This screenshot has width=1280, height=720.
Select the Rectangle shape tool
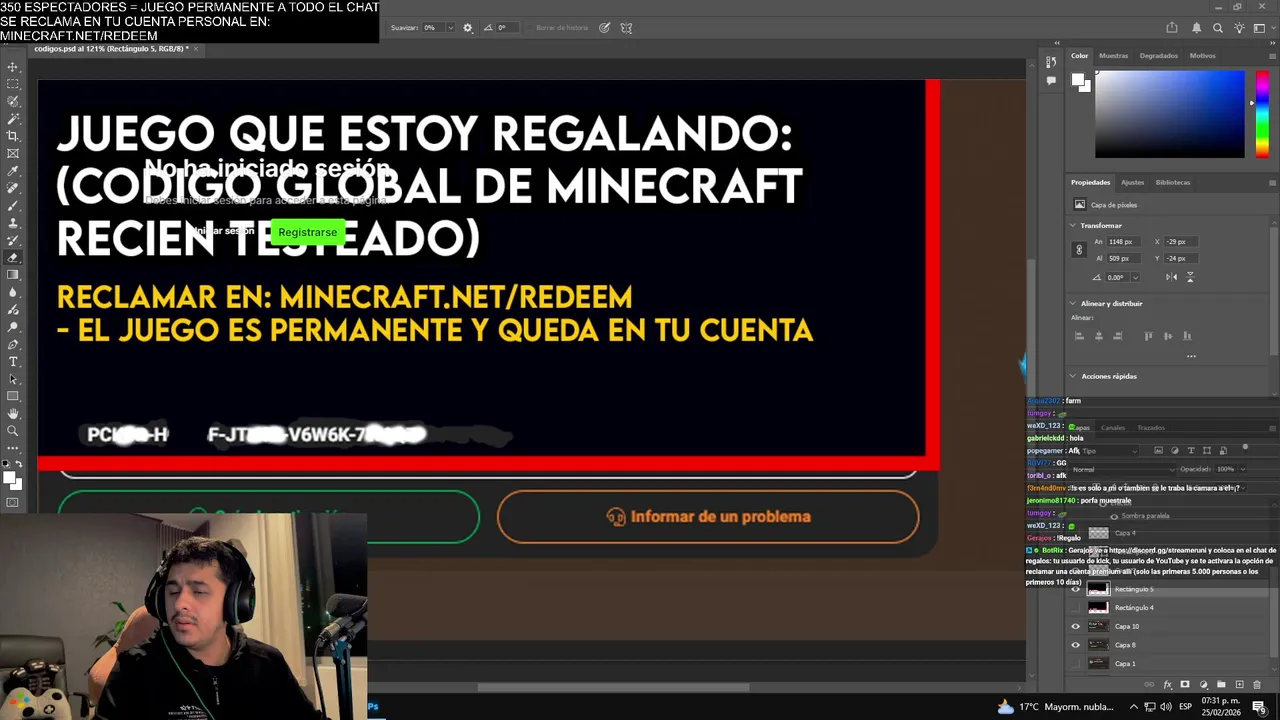click(x=13, y=396)
